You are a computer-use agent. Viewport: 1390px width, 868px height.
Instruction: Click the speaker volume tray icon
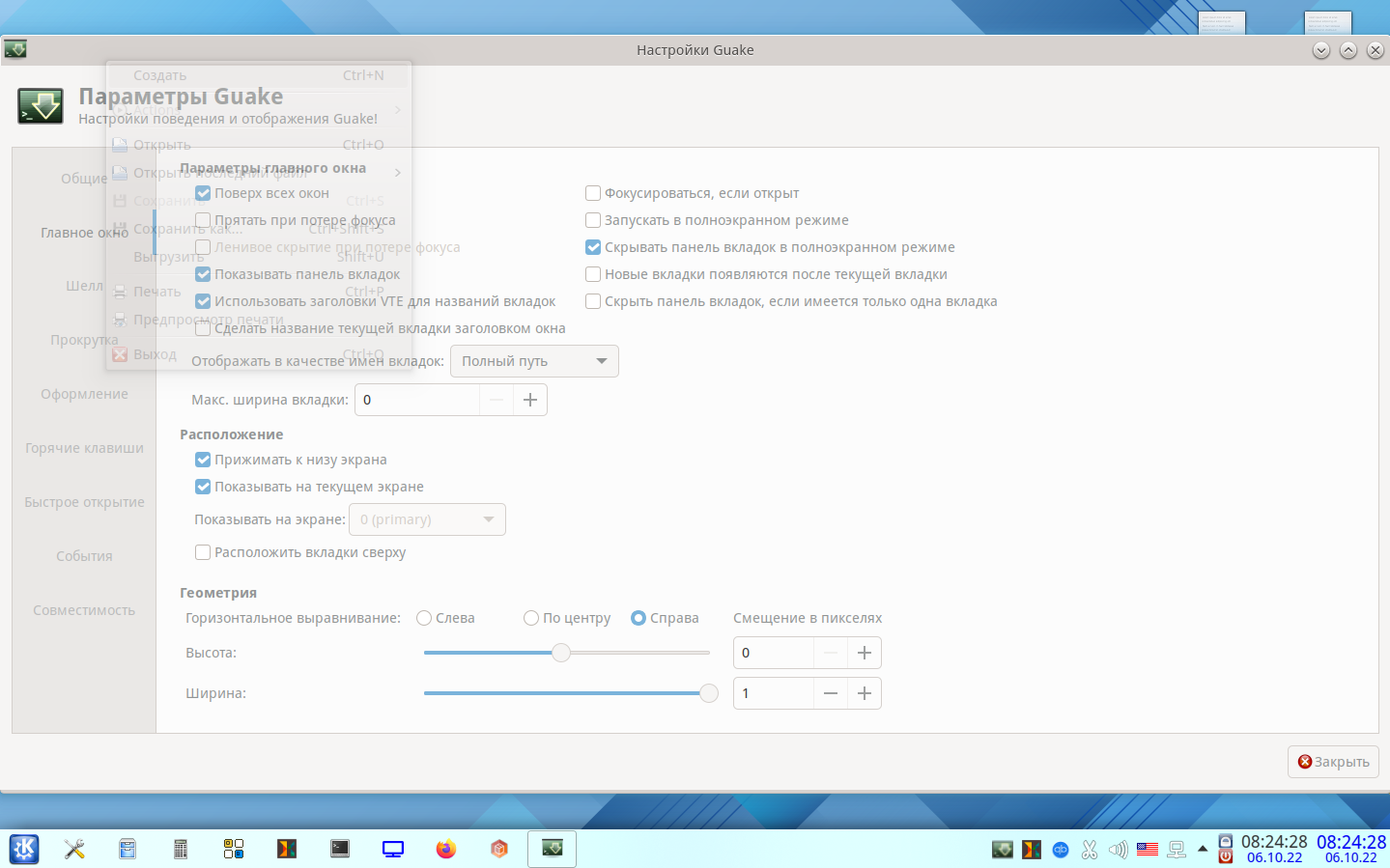(1119, 850)
